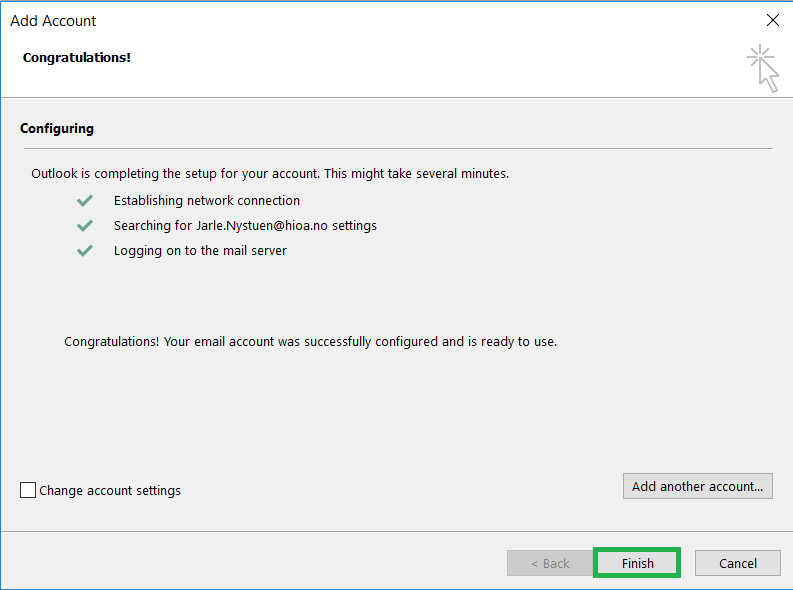Click checkmark beside Establishing network connection

point(84,201)
